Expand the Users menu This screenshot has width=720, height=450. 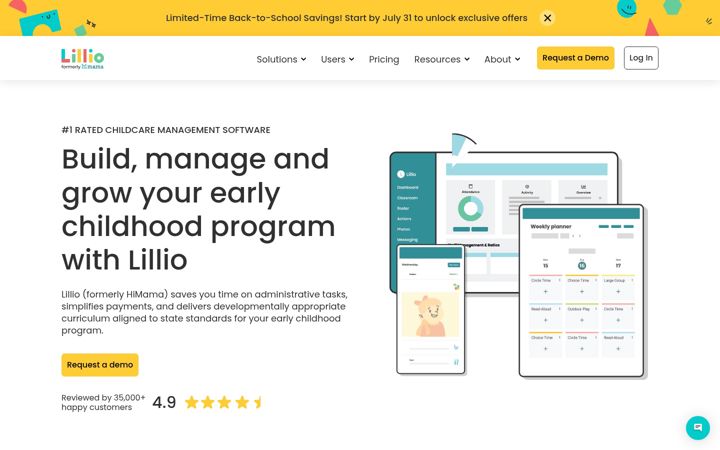tap(338, 59)
